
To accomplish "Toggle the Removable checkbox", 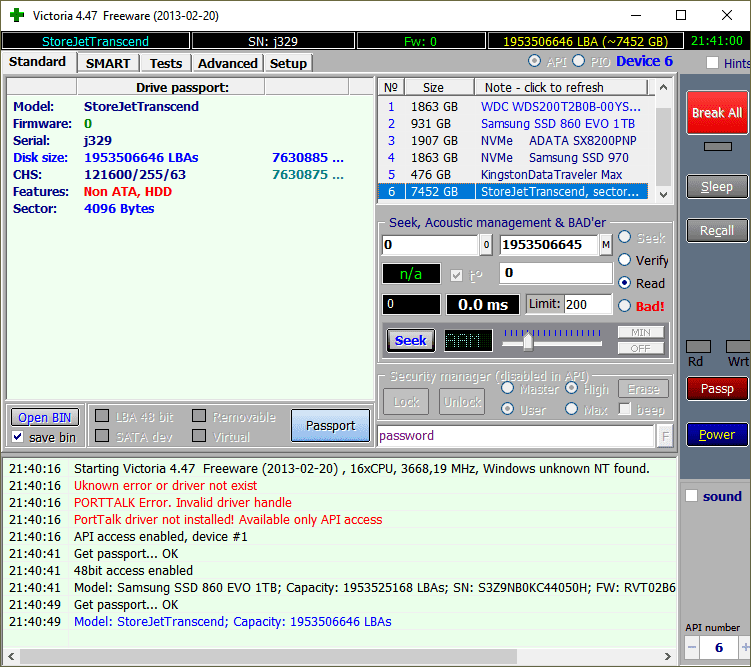I will tap(199, 416).
